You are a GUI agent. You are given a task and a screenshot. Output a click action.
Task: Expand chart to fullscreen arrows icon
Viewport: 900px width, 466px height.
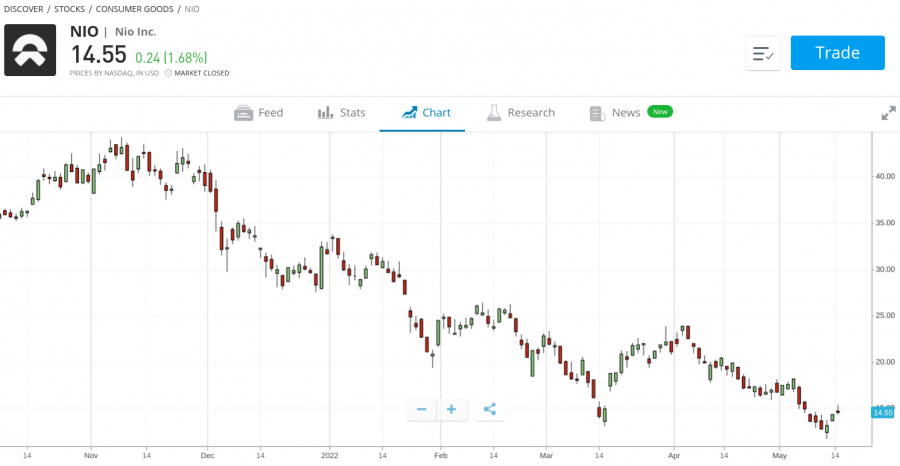tap(888, 113)
